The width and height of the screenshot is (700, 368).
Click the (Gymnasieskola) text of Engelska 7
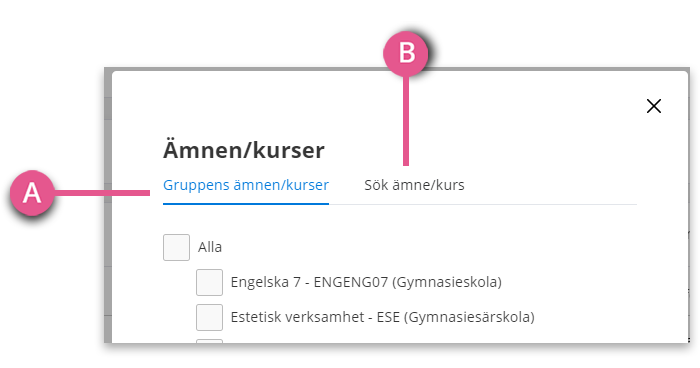[447, 282]
